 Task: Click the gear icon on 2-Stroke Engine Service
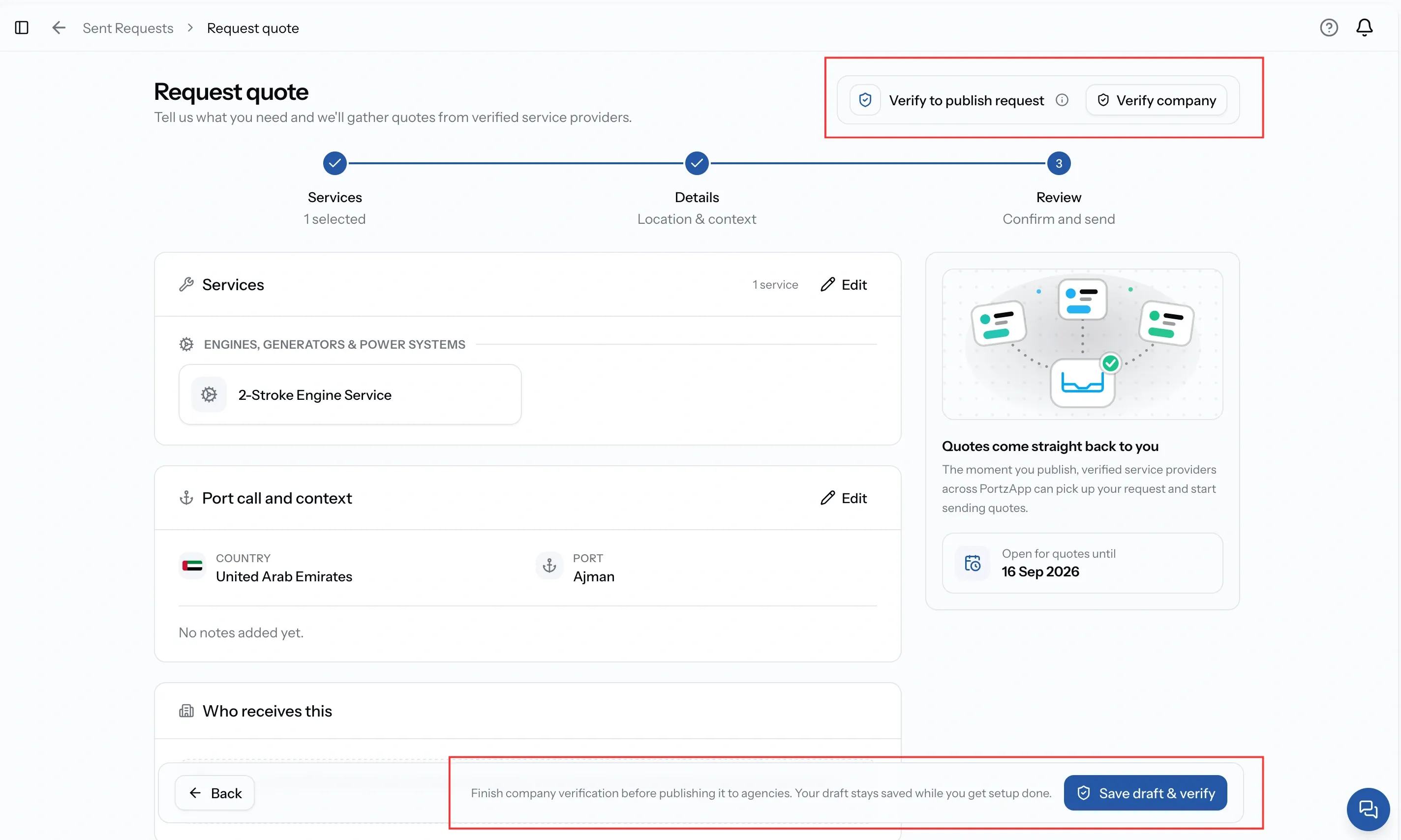(209, 394)
